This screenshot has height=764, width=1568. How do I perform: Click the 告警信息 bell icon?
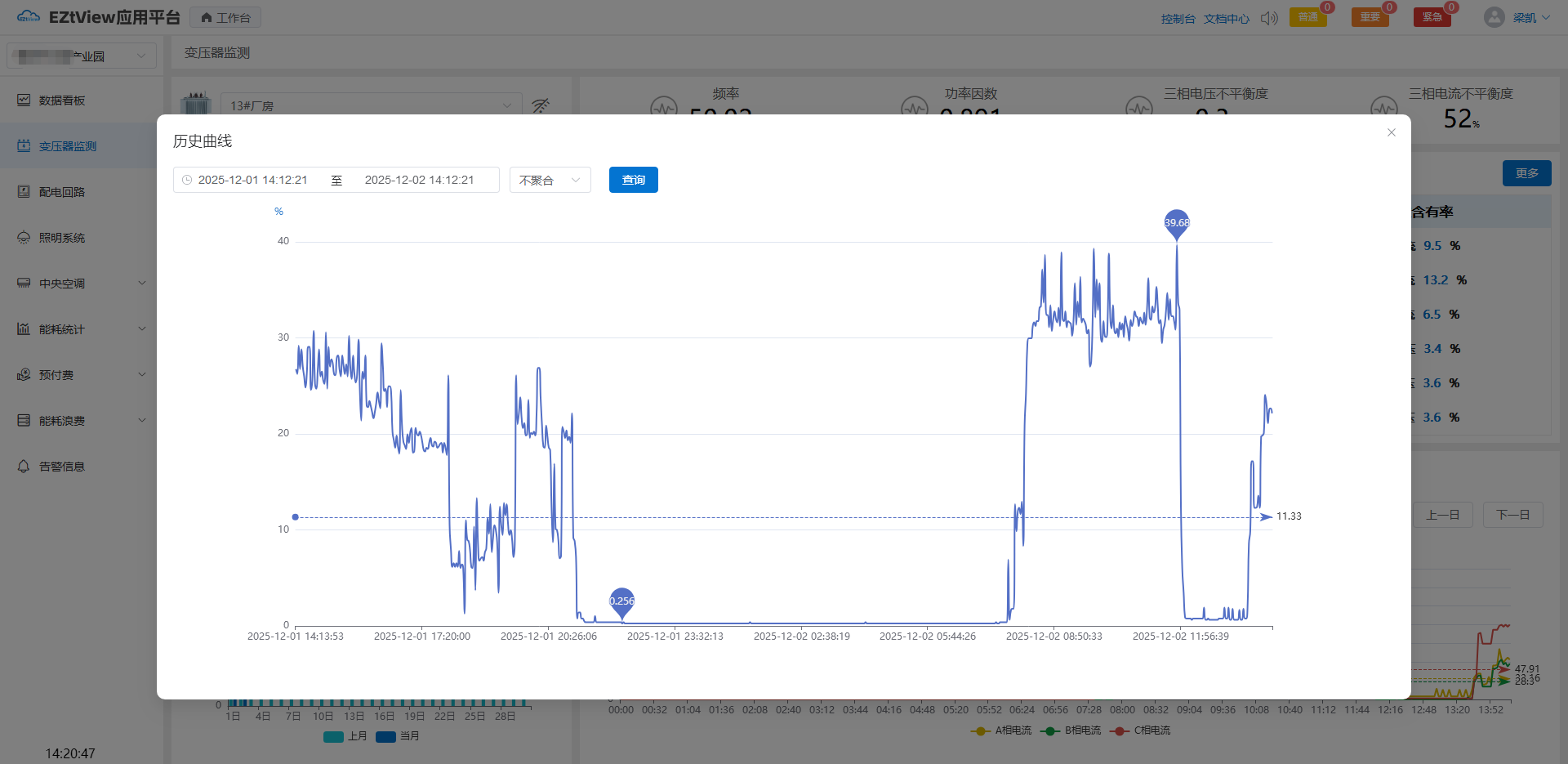tap(24, 466)
